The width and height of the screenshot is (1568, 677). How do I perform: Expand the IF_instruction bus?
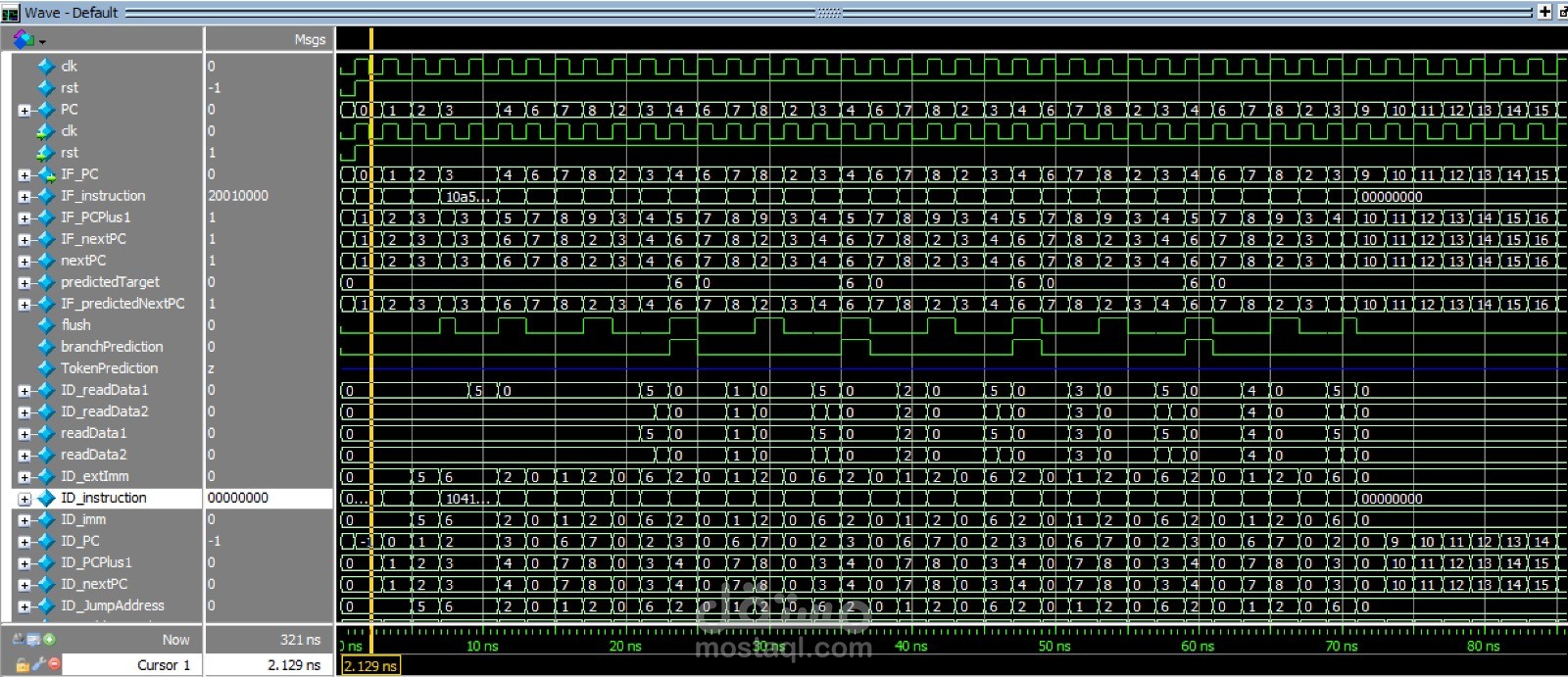click(24, 197)
